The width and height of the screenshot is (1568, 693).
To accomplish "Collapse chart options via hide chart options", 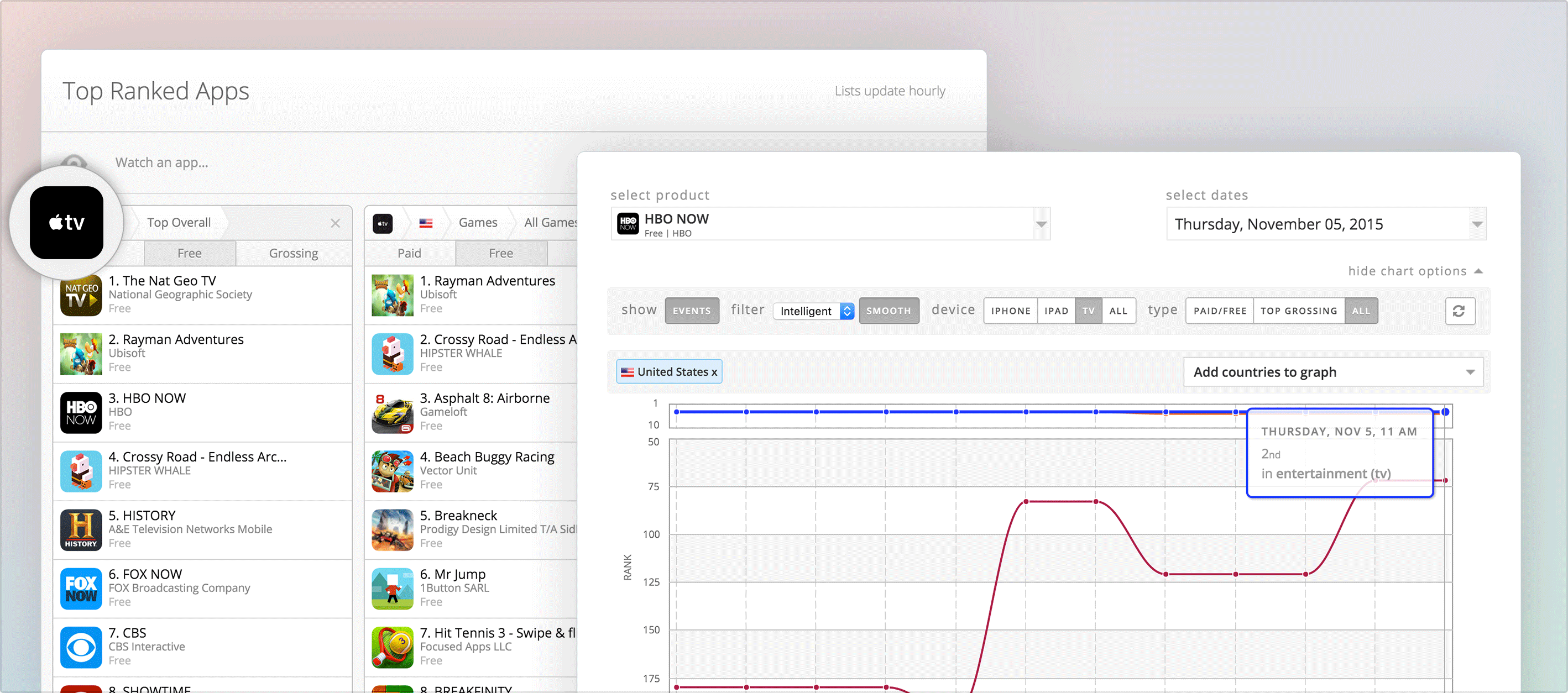I will 1415,271.
